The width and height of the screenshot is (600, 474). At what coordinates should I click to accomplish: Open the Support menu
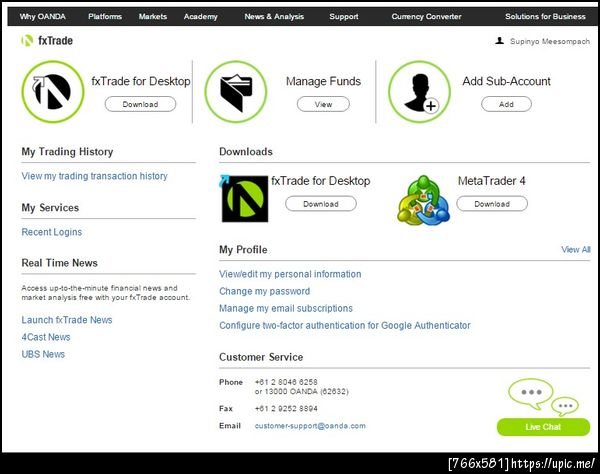(344, 16)
